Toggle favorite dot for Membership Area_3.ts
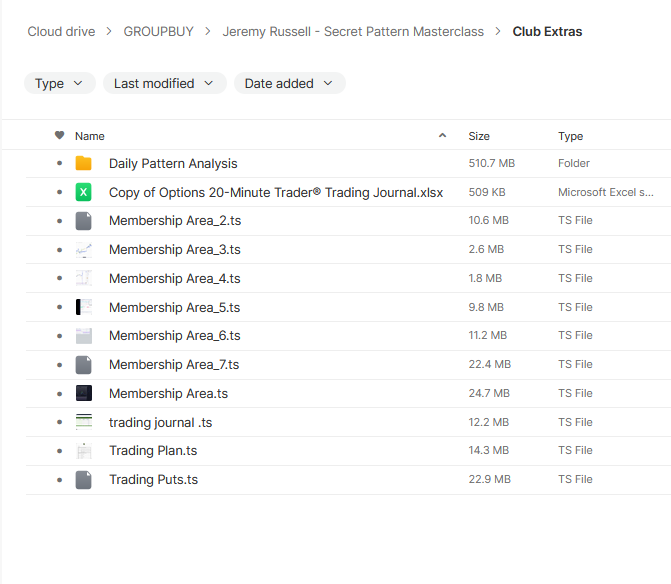Screen dimensions: 671x584 (59, 250)
